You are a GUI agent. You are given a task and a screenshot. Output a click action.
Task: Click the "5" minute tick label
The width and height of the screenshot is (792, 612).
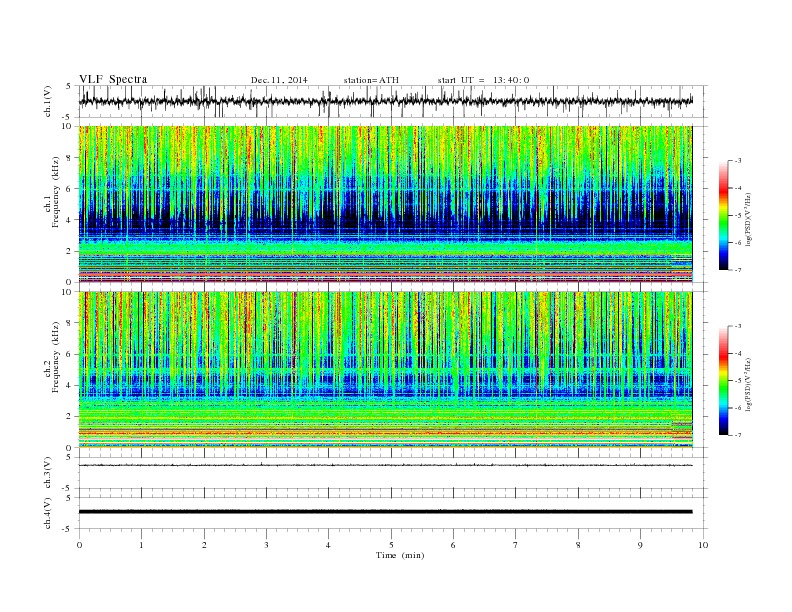point(391,545)
